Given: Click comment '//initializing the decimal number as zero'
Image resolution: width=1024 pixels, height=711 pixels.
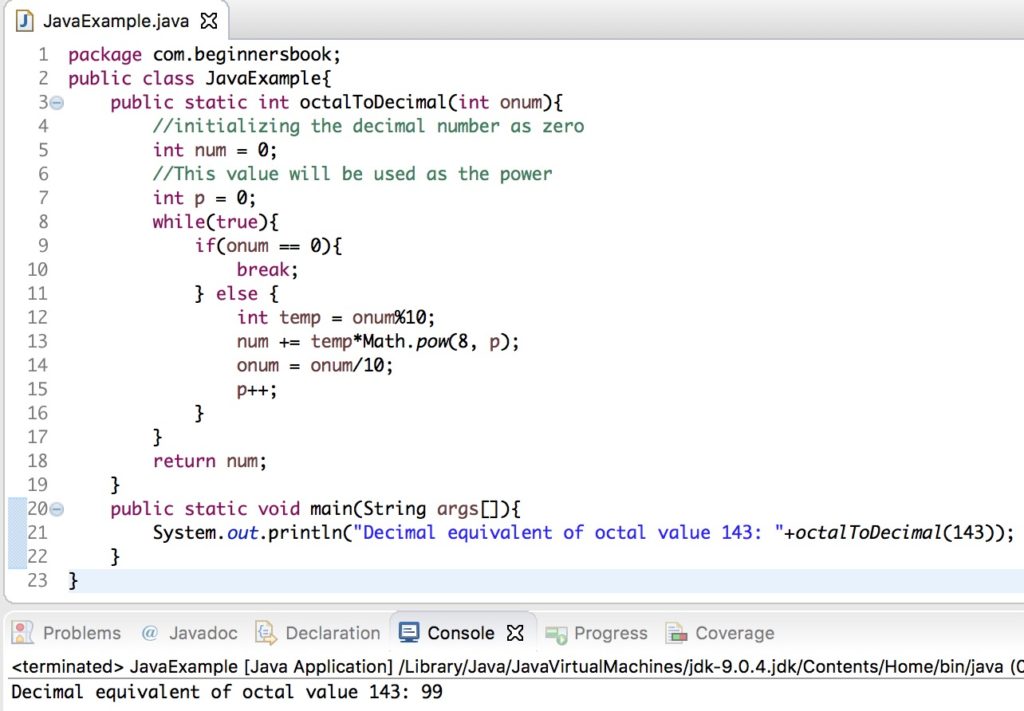Looking at the screenshot, I should click(368, 126).
